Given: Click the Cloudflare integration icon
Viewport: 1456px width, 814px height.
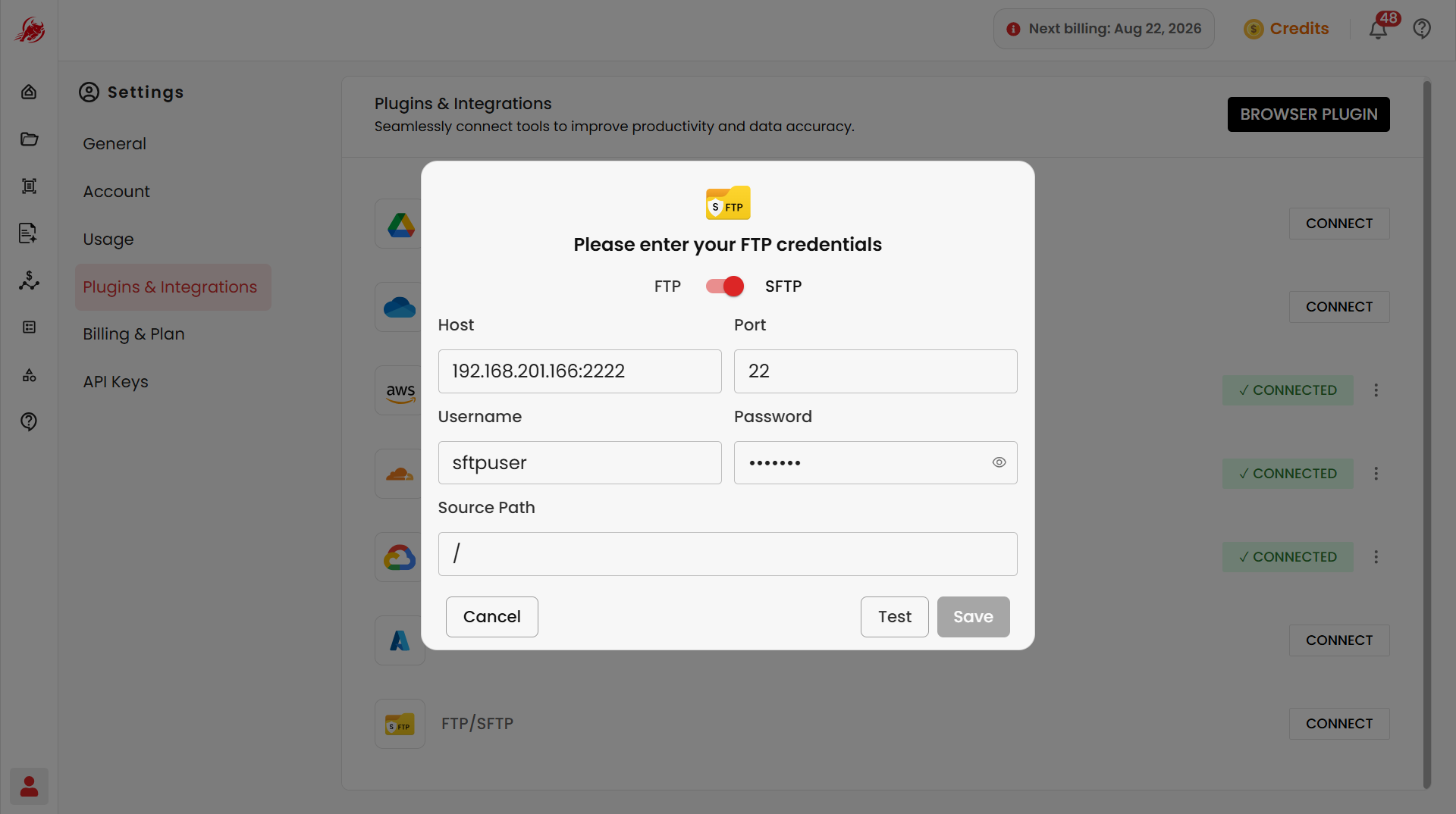Looking at the screenshot, I should tap(400, 474).
